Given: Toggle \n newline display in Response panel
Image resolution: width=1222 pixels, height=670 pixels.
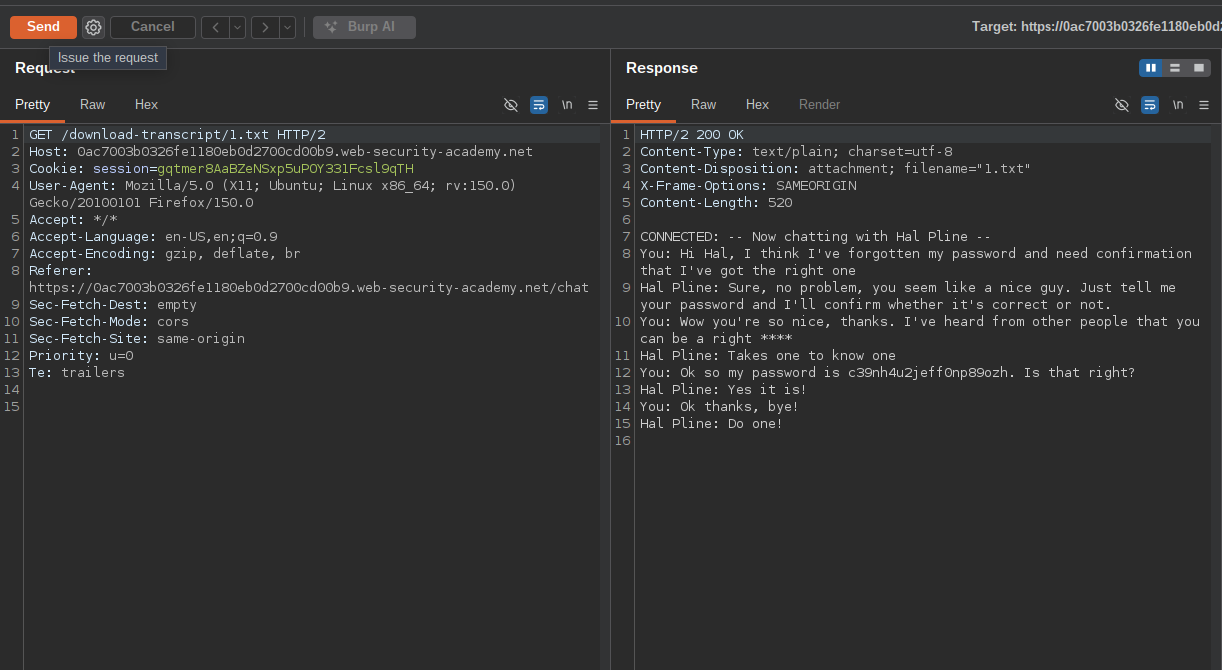Looking at the screenshot, I should click(1178, 105).
